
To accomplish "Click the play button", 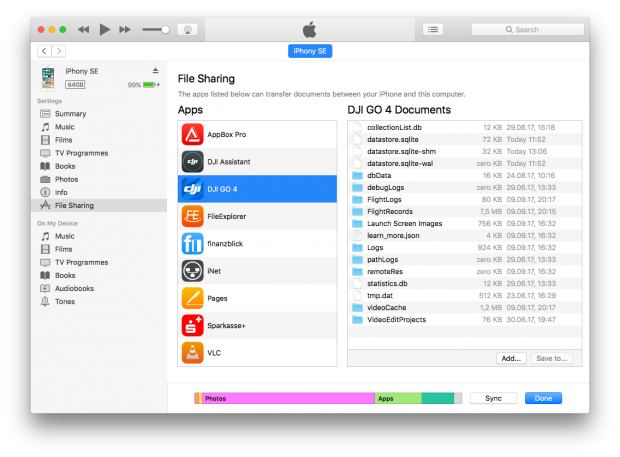I will [104, 29].
